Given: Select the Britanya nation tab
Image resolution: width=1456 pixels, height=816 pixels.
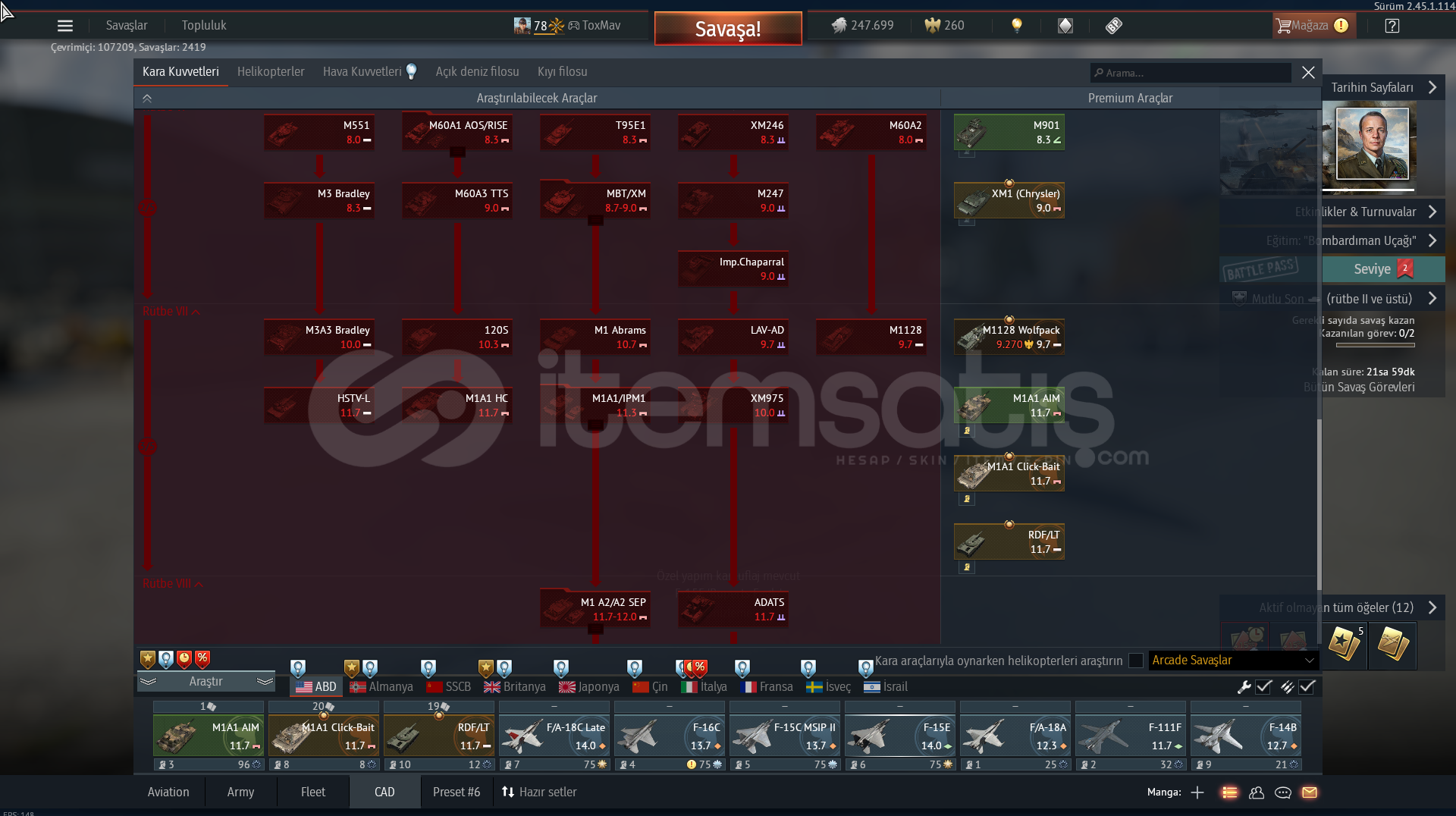Looking at the screenshot, I should point(515,687).
